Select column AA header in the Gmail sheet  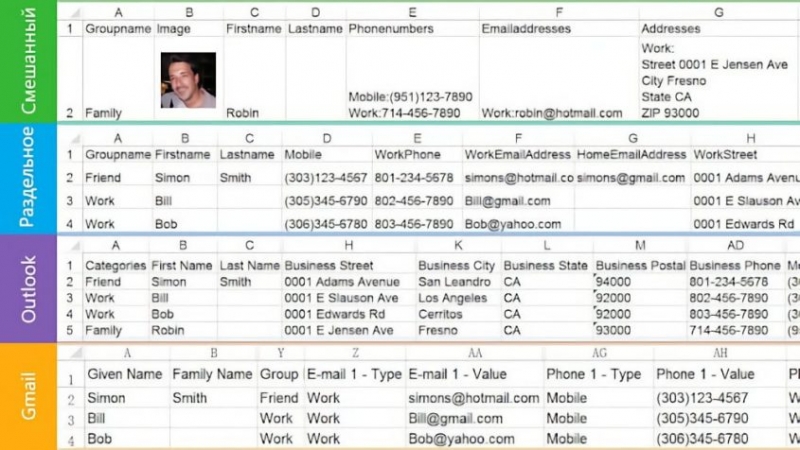click(x=474, y=353)
